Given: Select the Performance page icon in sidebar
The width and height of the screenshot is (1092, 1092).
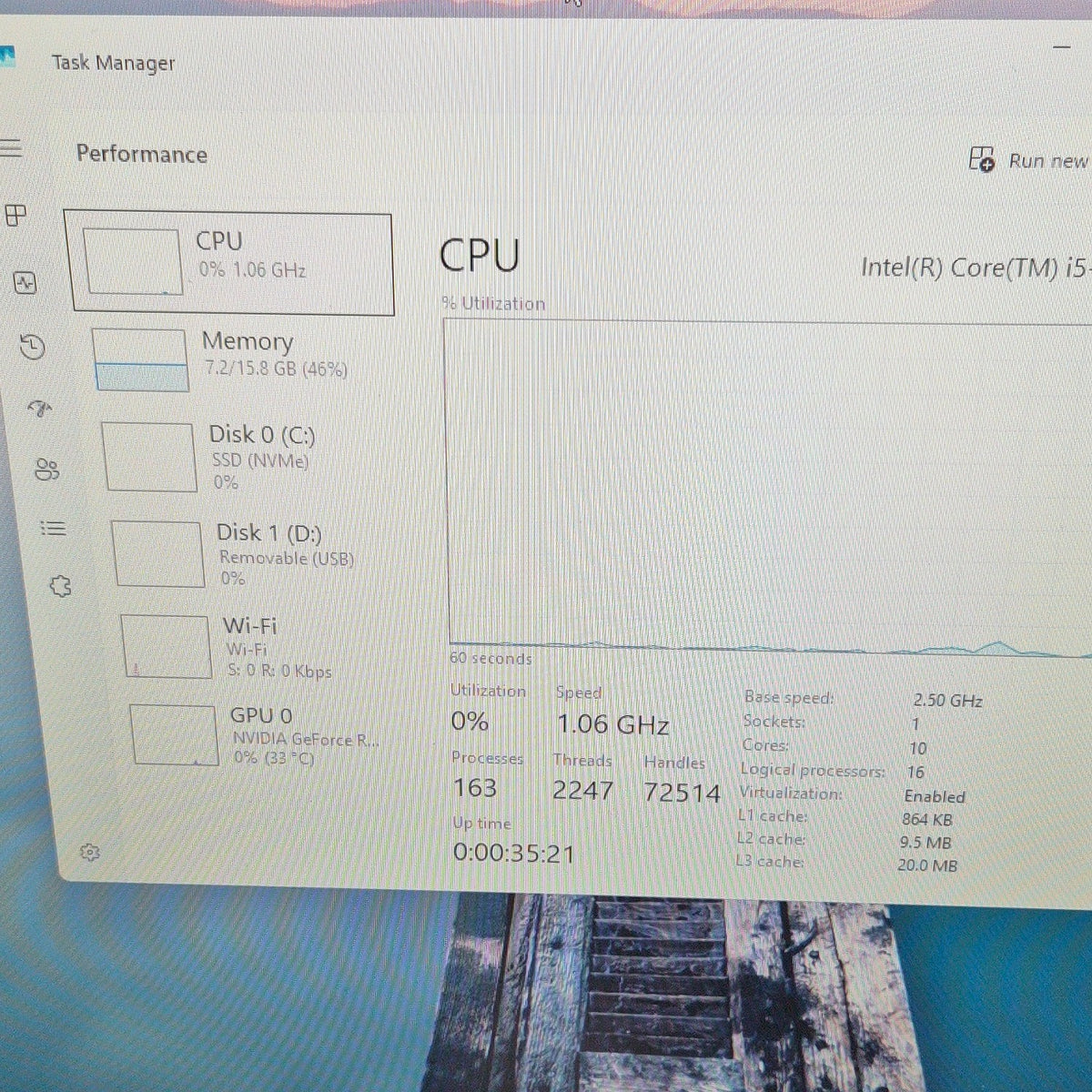Looking at the screenshot, I should [25, 283].
